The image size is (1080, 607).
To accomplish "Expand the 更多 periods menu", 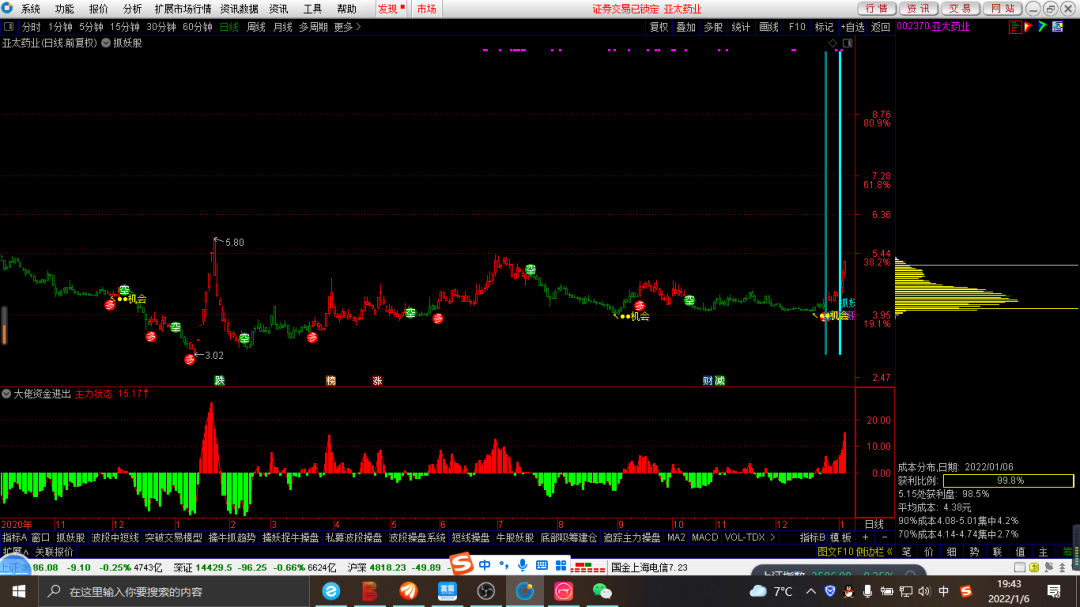I will (347, 27).
